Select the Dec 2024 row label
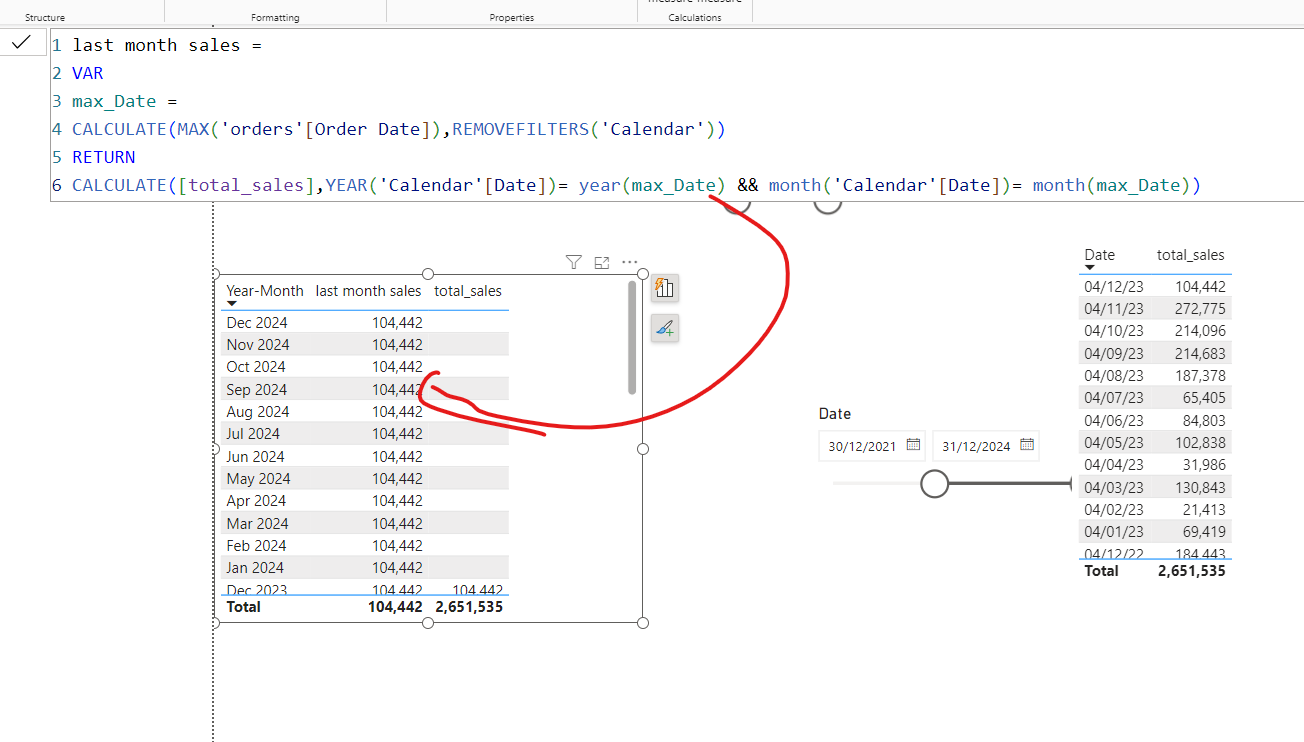The height and width of the screenshot is (742, 1304). [x=257, y=322]
